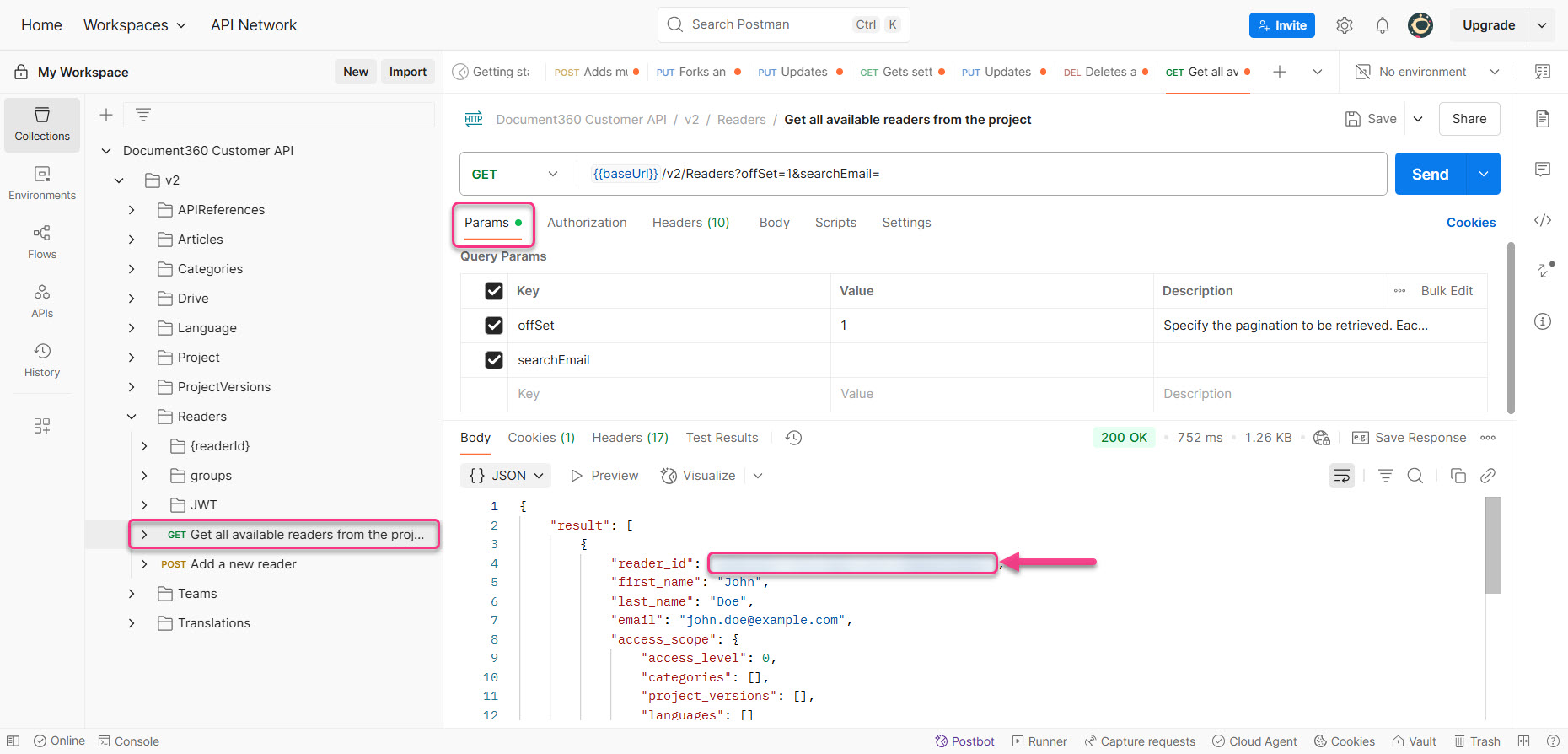This screenshot has width=1568, height=754.
Task: Click the Share button
Action: 1469,119
